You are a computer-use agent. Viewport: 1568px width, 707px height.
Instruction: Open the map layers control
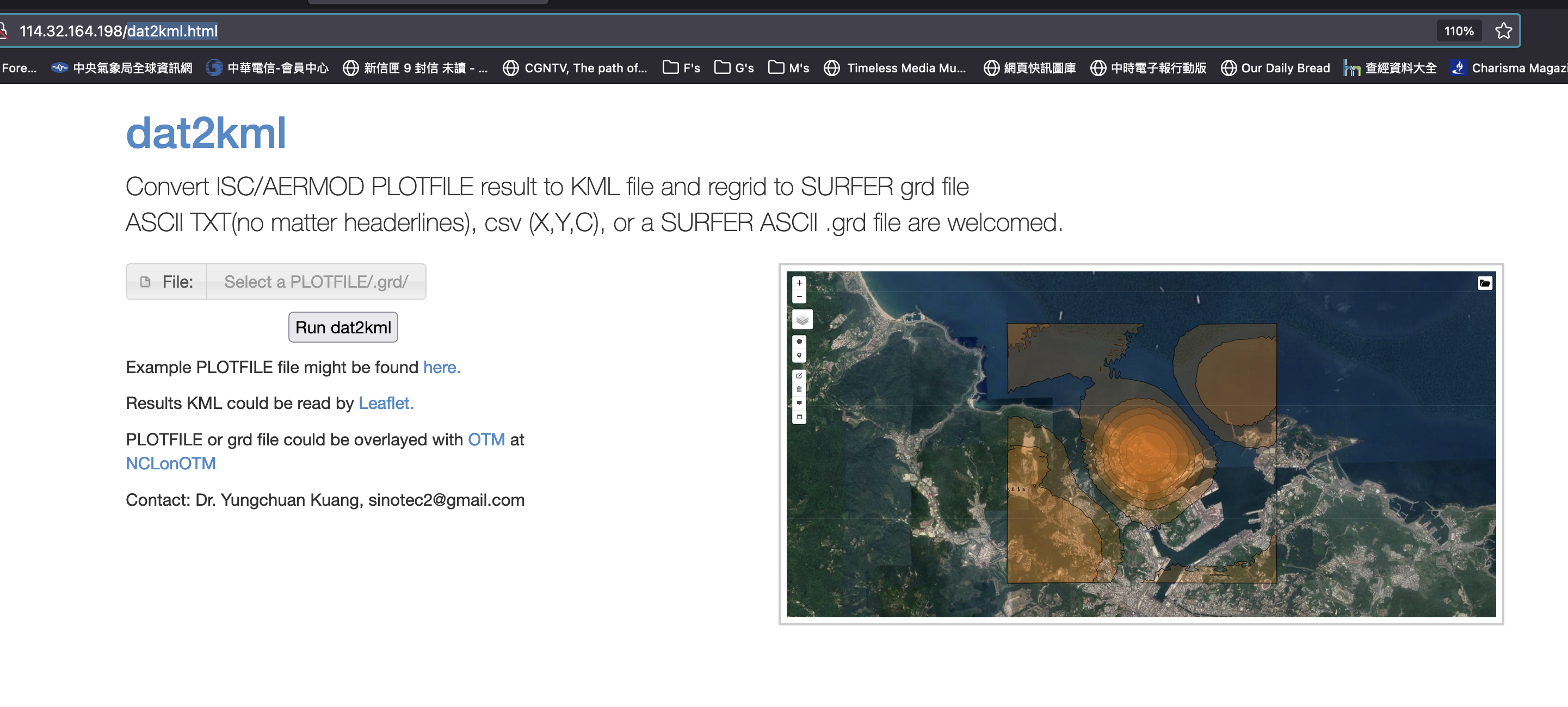(x=801, y=319)
